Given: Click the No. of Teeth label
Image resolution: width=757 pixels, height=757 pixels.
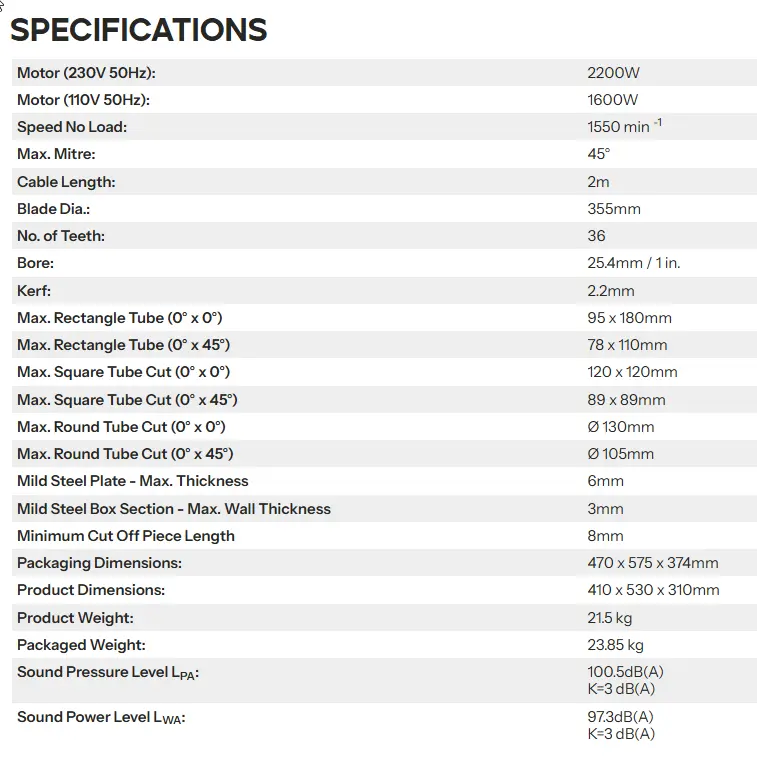Looking at the screenshot, I should pyautogui.click(x=61, y=236).
